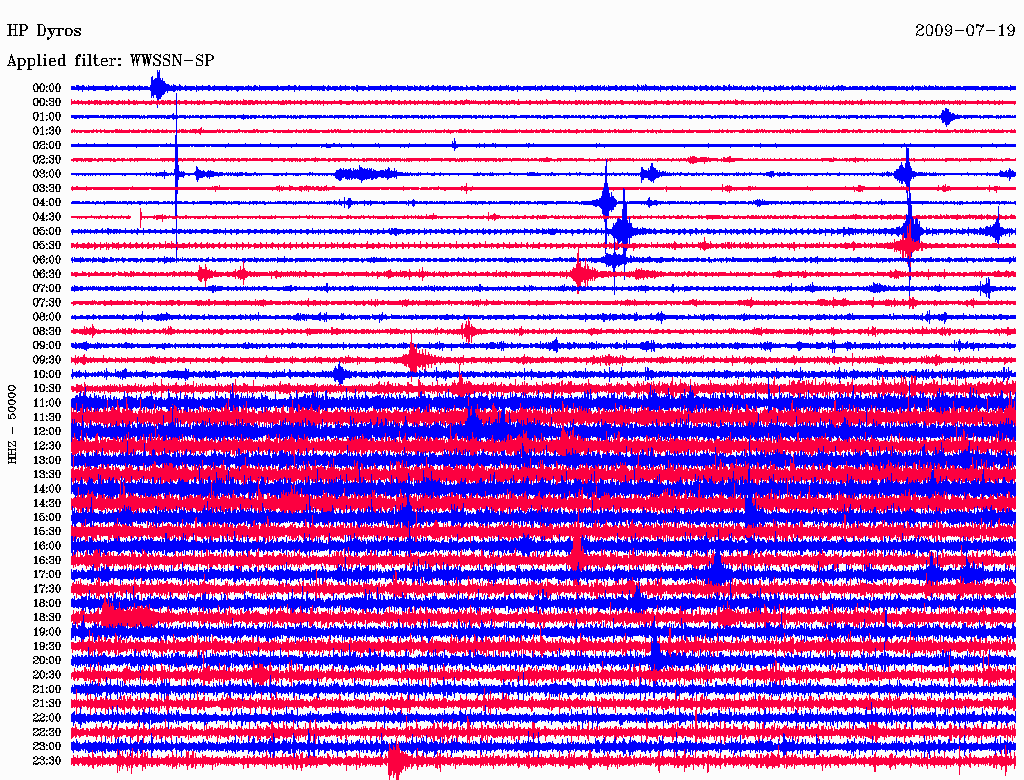Select the 13:30 time label
This screenshot has height=780, width=1024.
[46, 474]
